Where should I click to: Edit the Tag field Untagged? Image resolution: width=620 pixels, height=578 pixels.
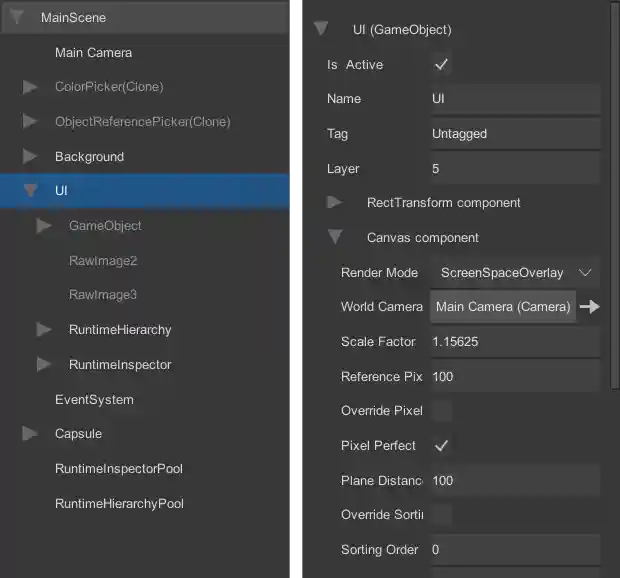click(516, 134)
